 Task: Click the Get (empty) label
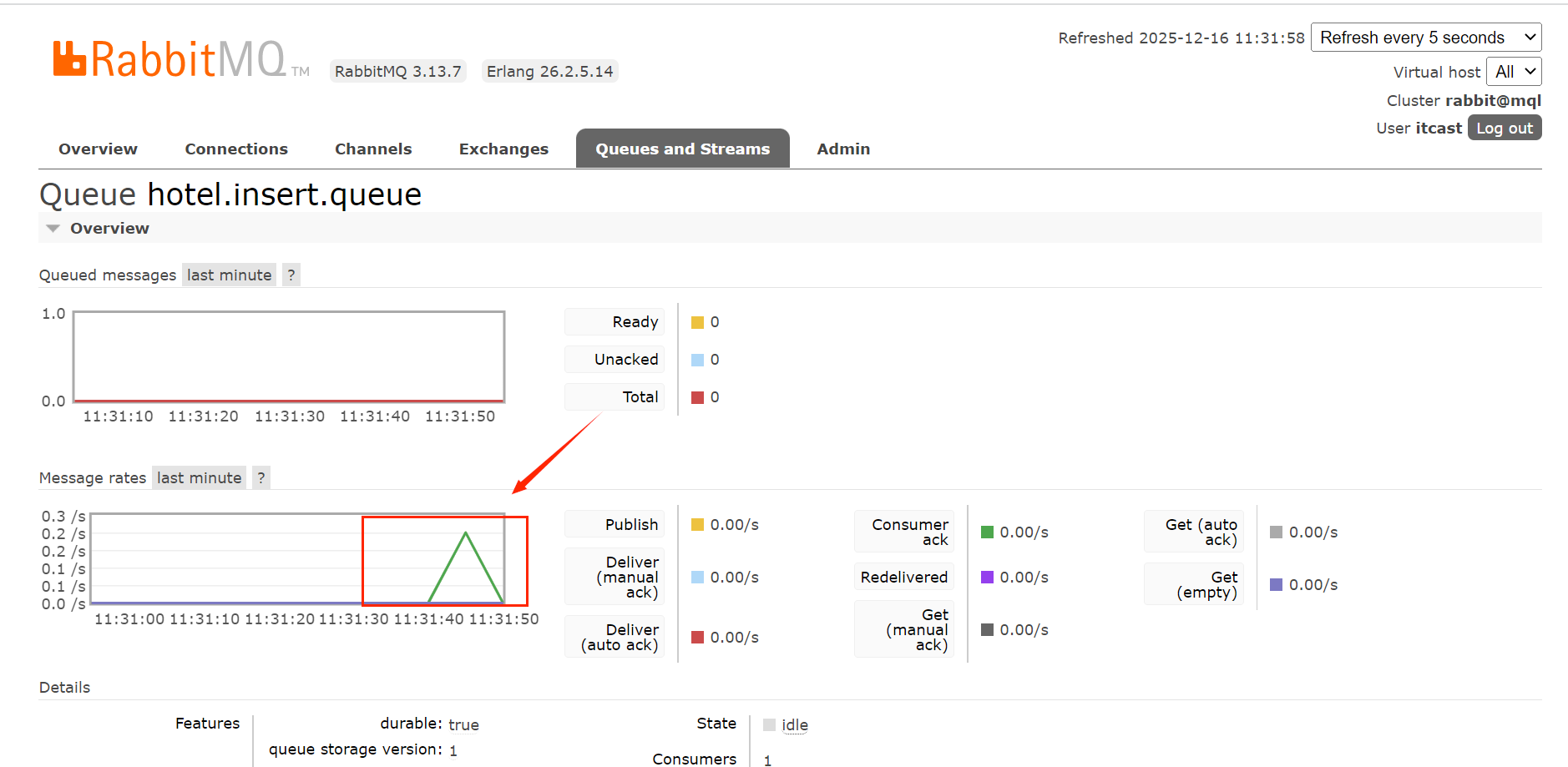(1194, 584)
